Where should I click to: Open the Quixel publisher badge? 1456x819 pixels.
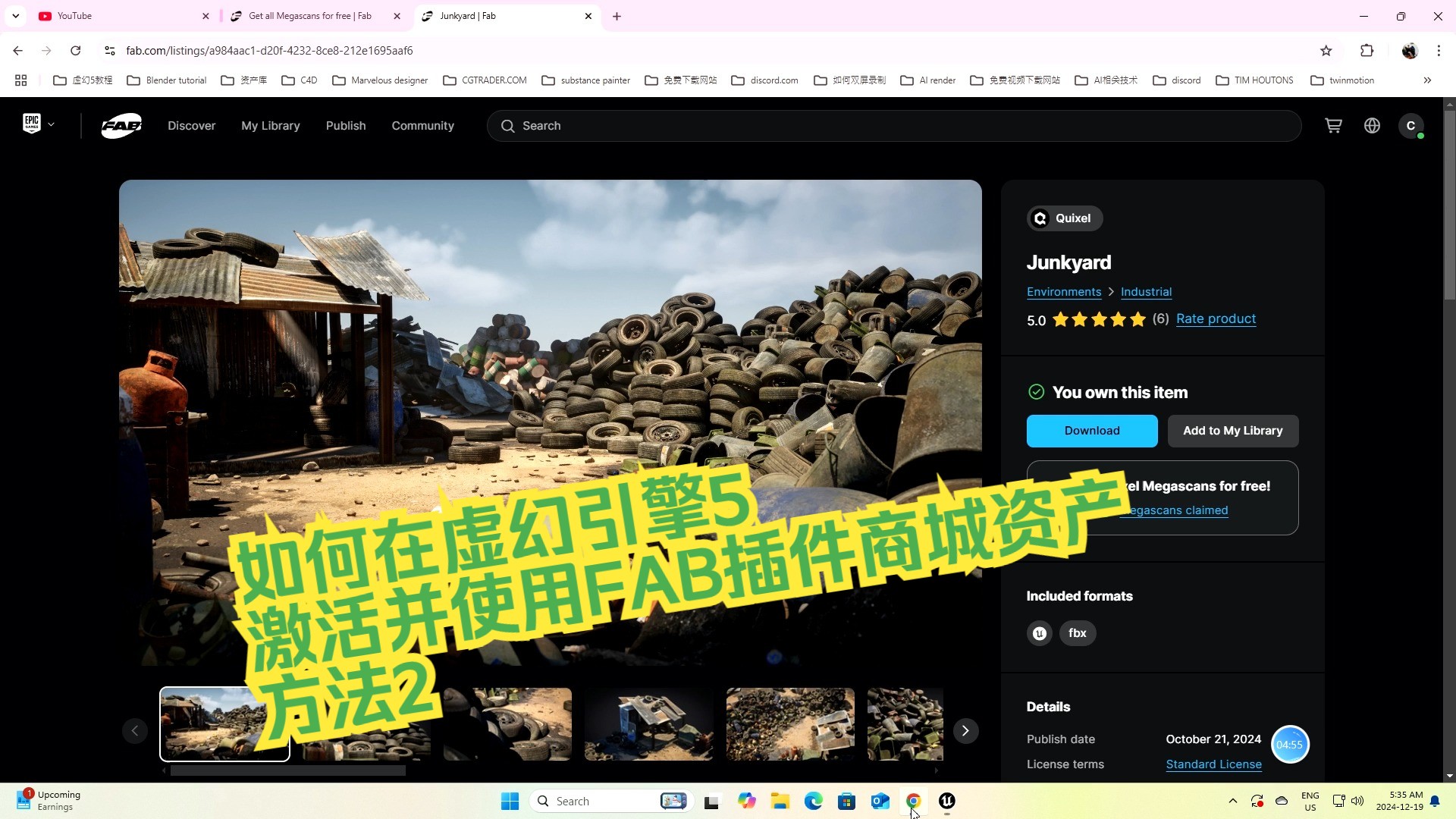coord(1064,218)
